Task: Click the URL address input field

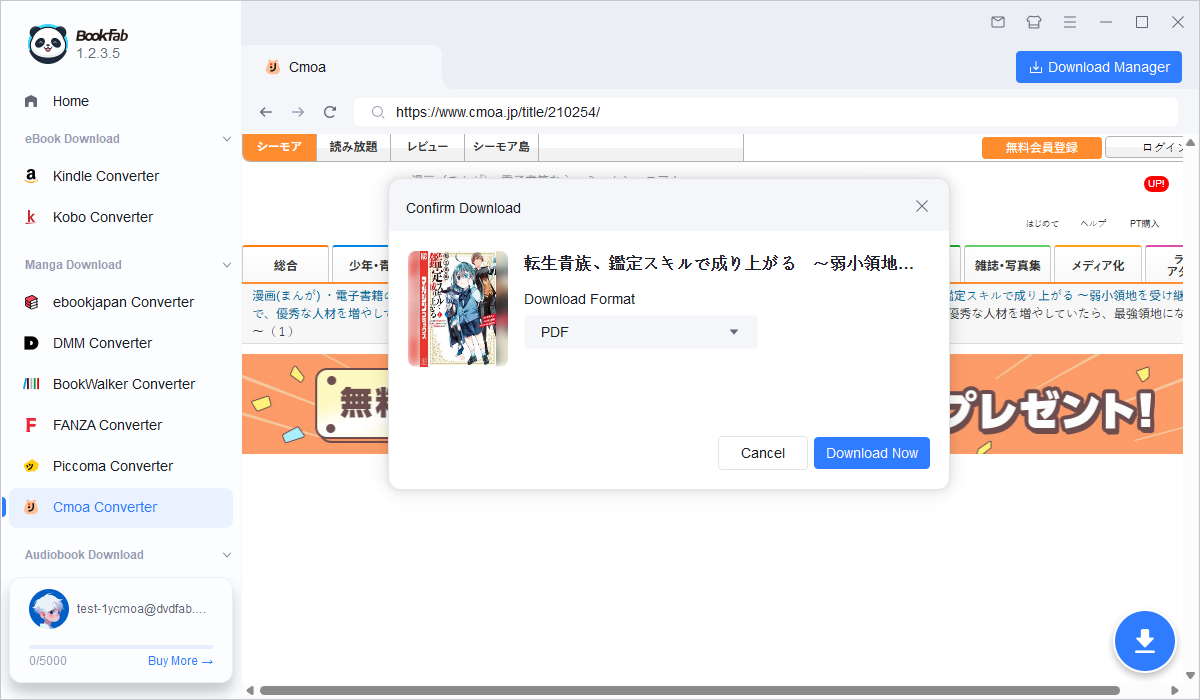Action: pos(768,113)
